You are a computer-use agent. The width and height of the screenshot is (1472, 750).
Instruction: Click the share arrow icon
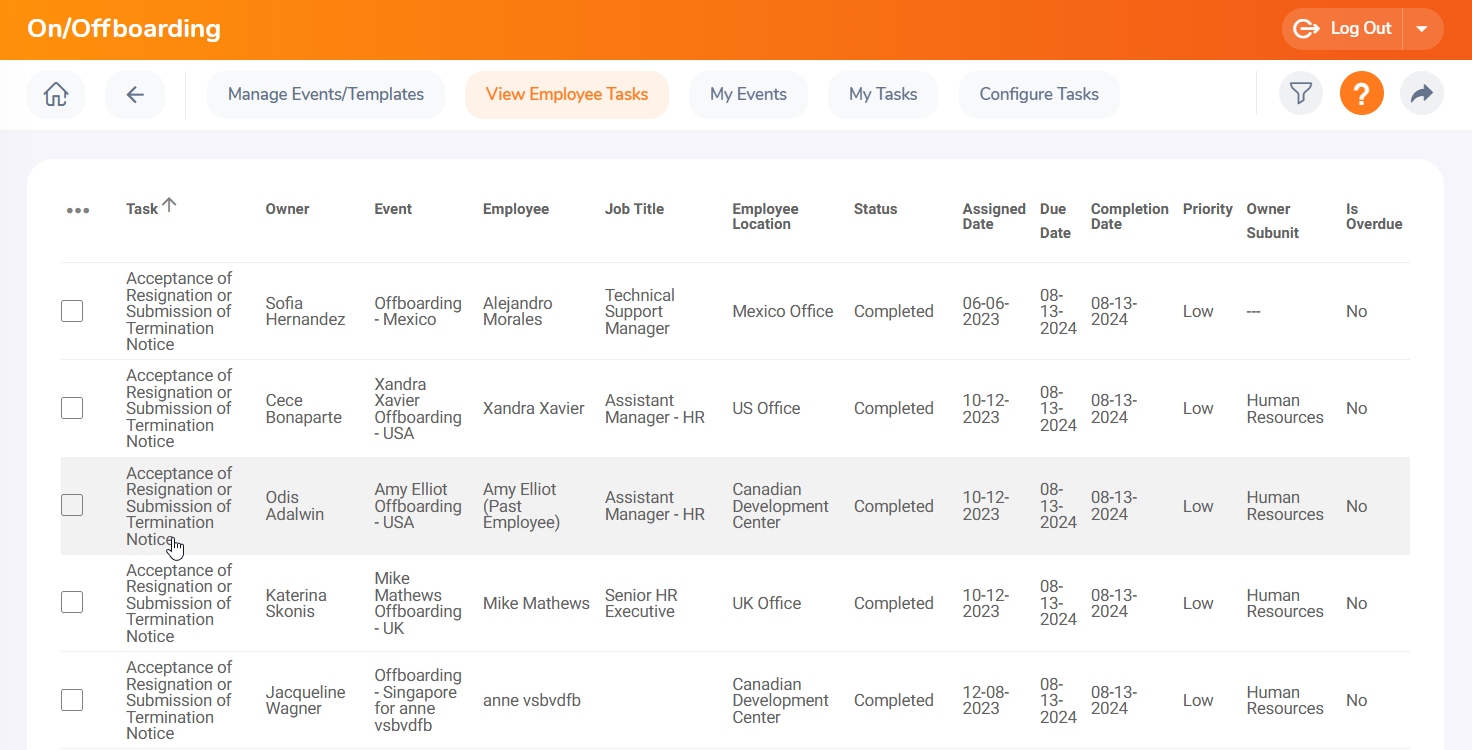[x=1421, y=94]
